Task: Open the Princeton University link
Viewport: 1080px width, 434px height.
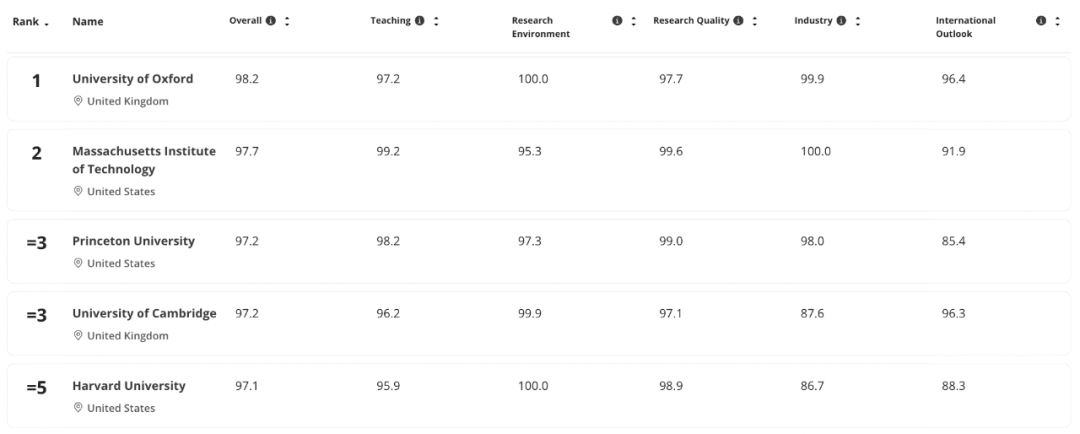Action: pos(133,242)
